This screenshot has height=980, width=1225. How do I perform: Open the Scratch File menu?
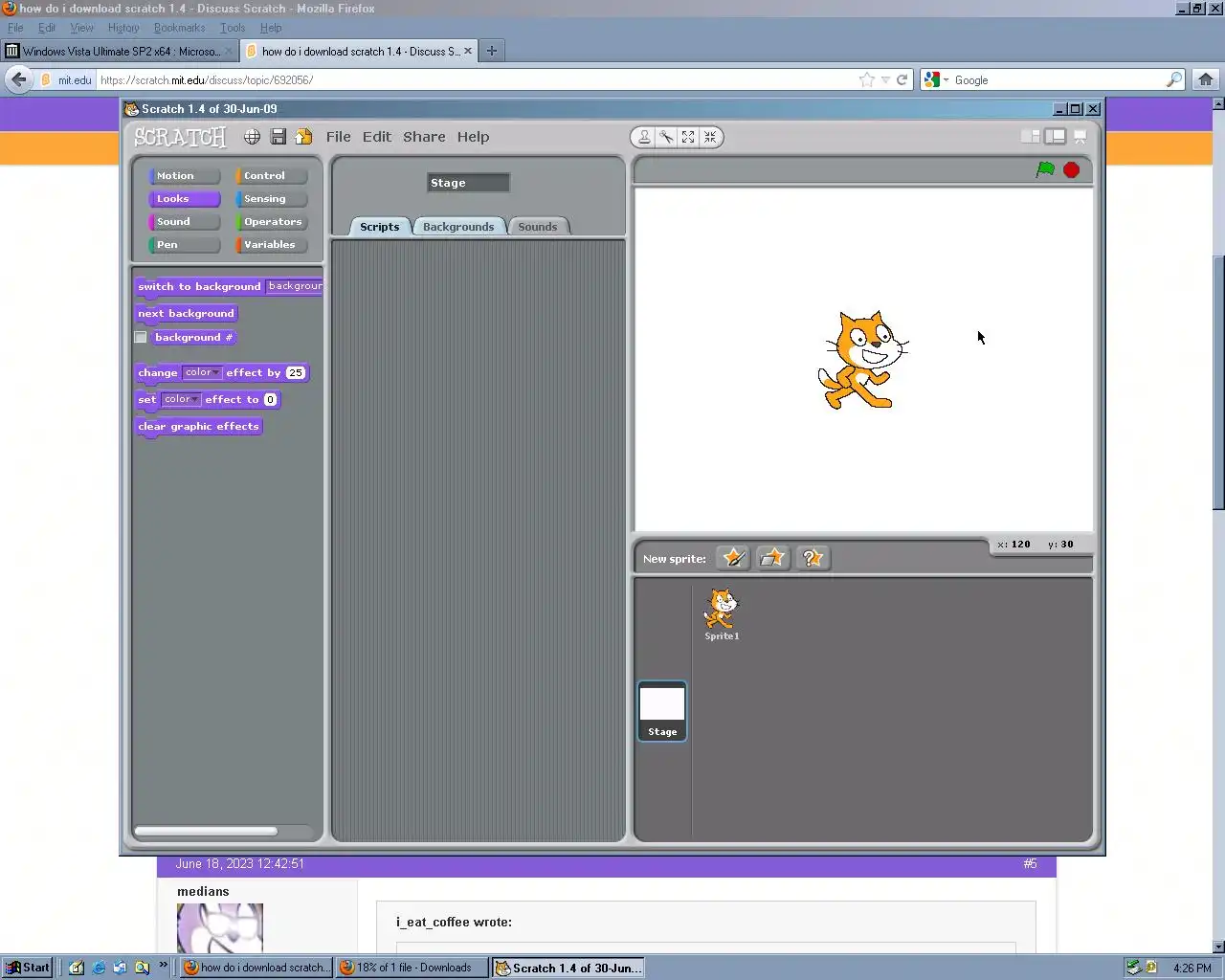(x=338, y=137)
